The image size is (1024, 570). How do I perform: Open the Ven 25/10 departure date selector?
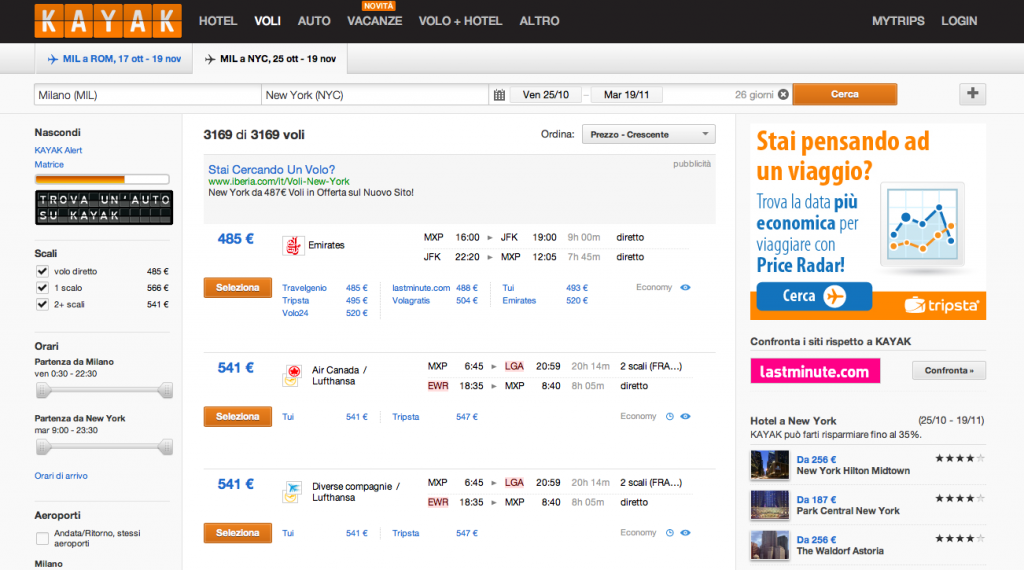click(546, 95)
